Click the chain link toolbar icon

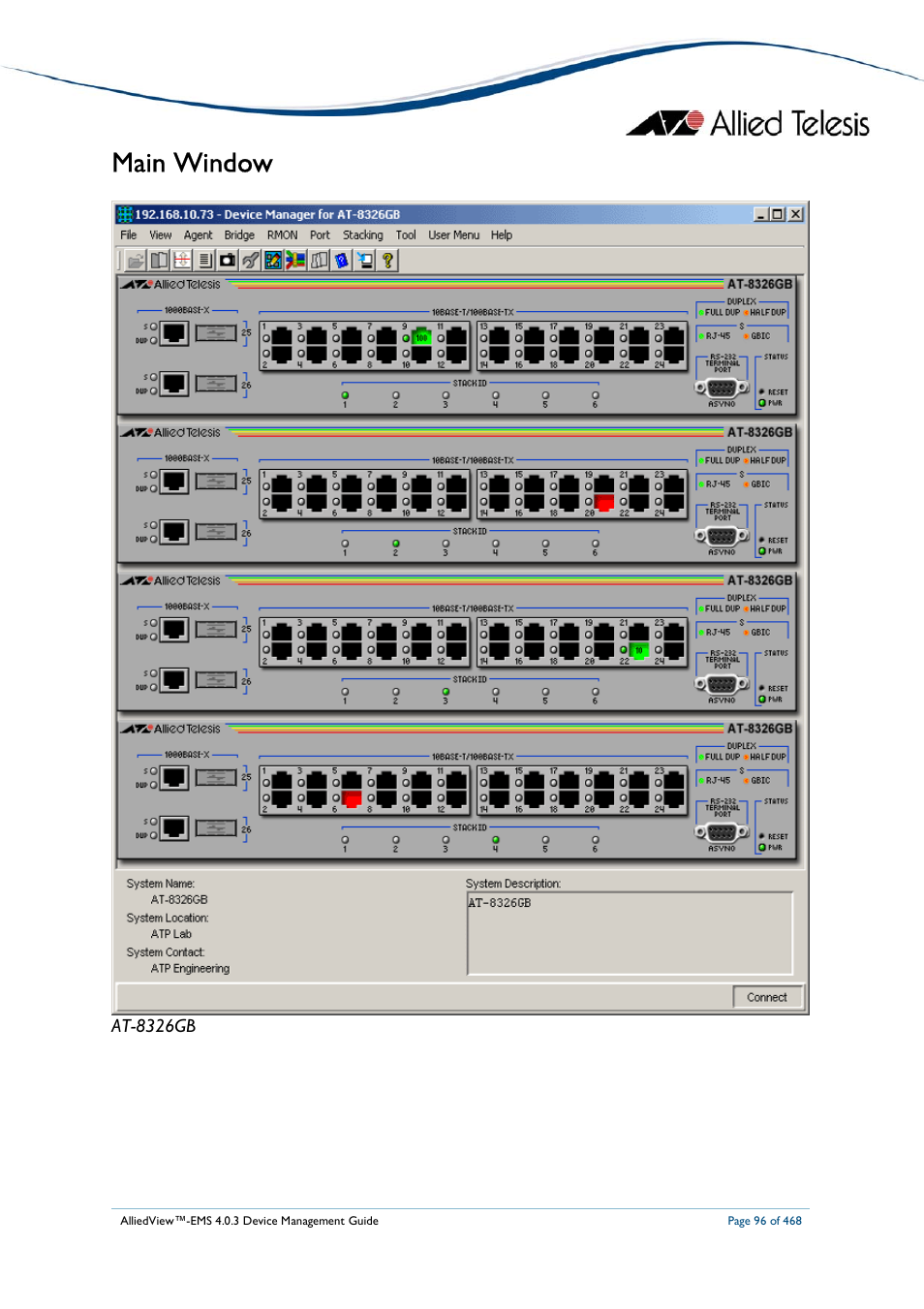250,261
